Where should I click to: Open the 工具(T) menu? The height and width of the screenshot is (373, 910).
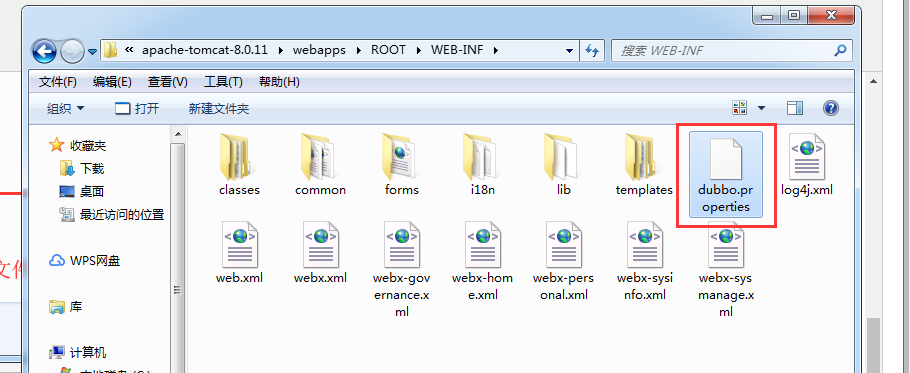pyautogui.click(x=223, y=82)
